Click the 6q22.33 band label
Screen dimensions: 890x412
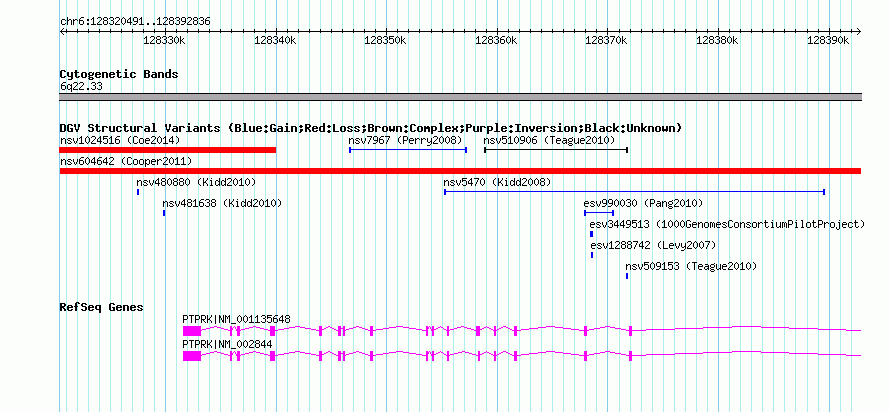click(81, 87)
